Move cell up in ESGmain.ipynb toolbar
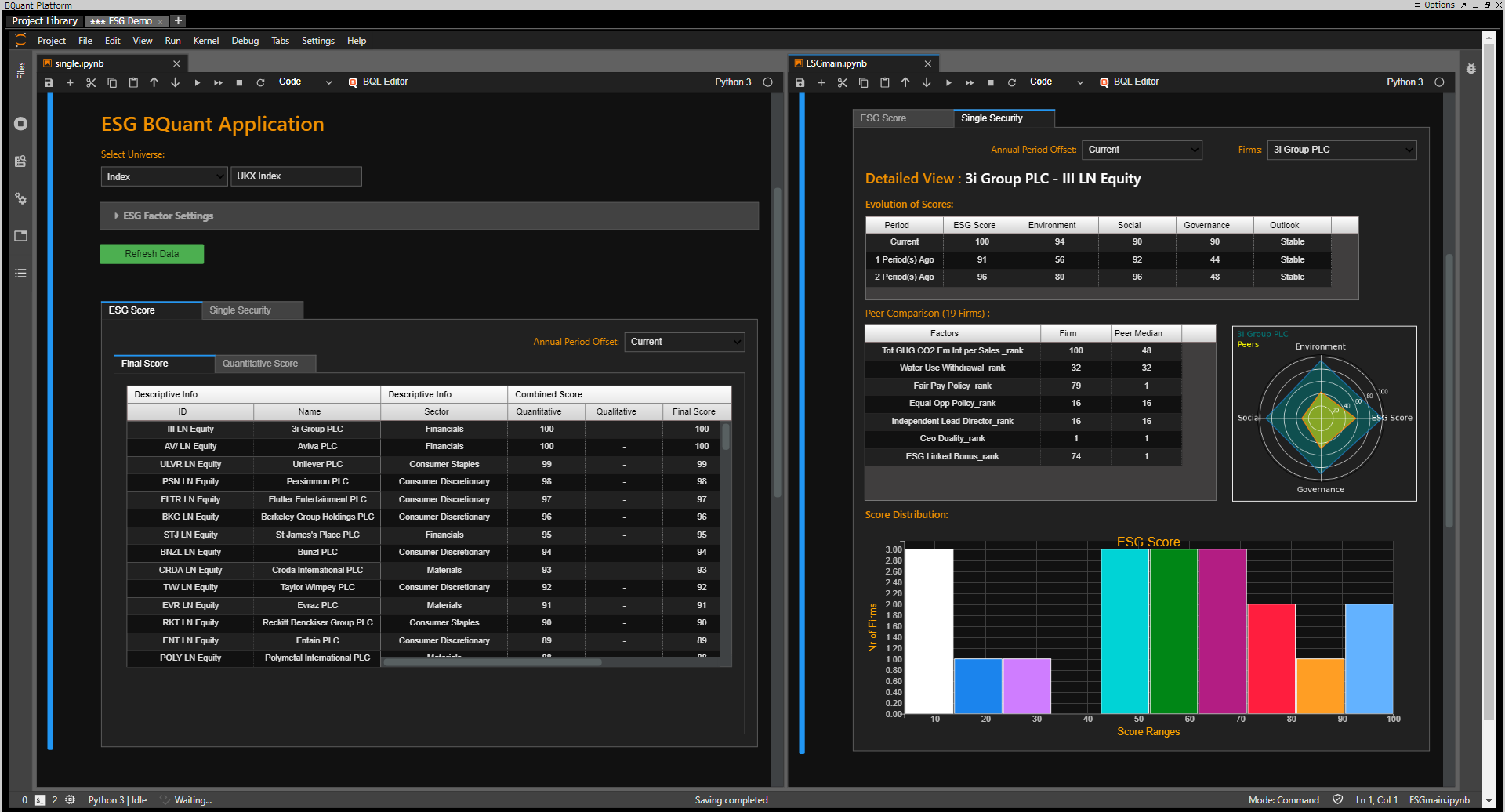The image size is (1505, 812). (905, 82)
